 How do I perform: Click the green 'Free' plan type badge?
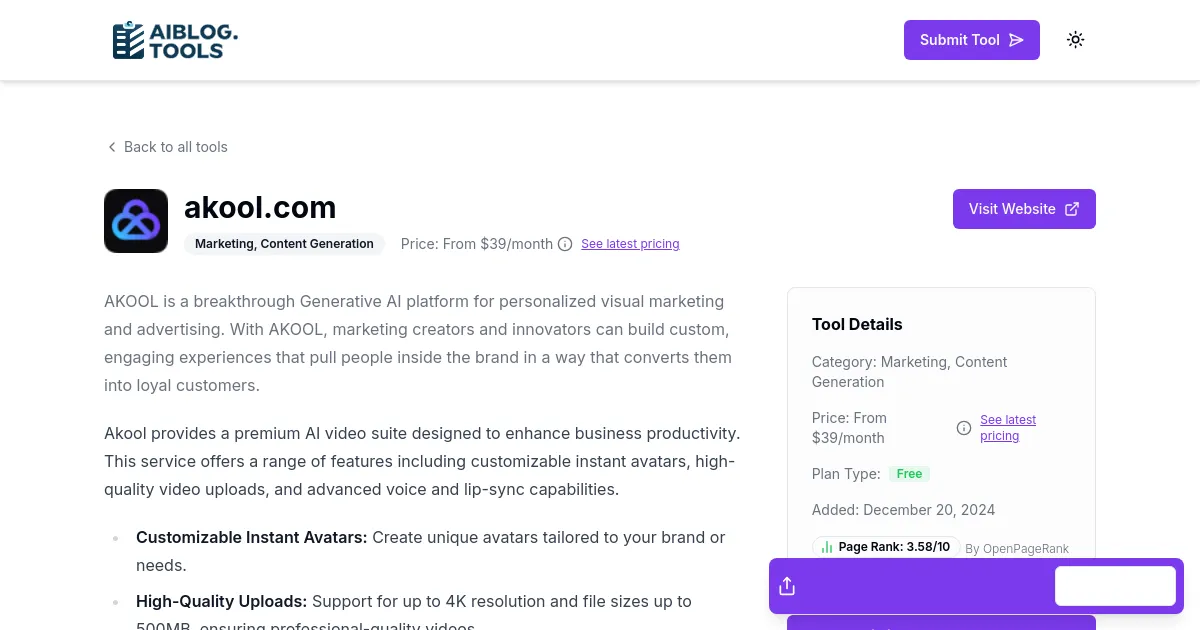(x=909, y=474)
